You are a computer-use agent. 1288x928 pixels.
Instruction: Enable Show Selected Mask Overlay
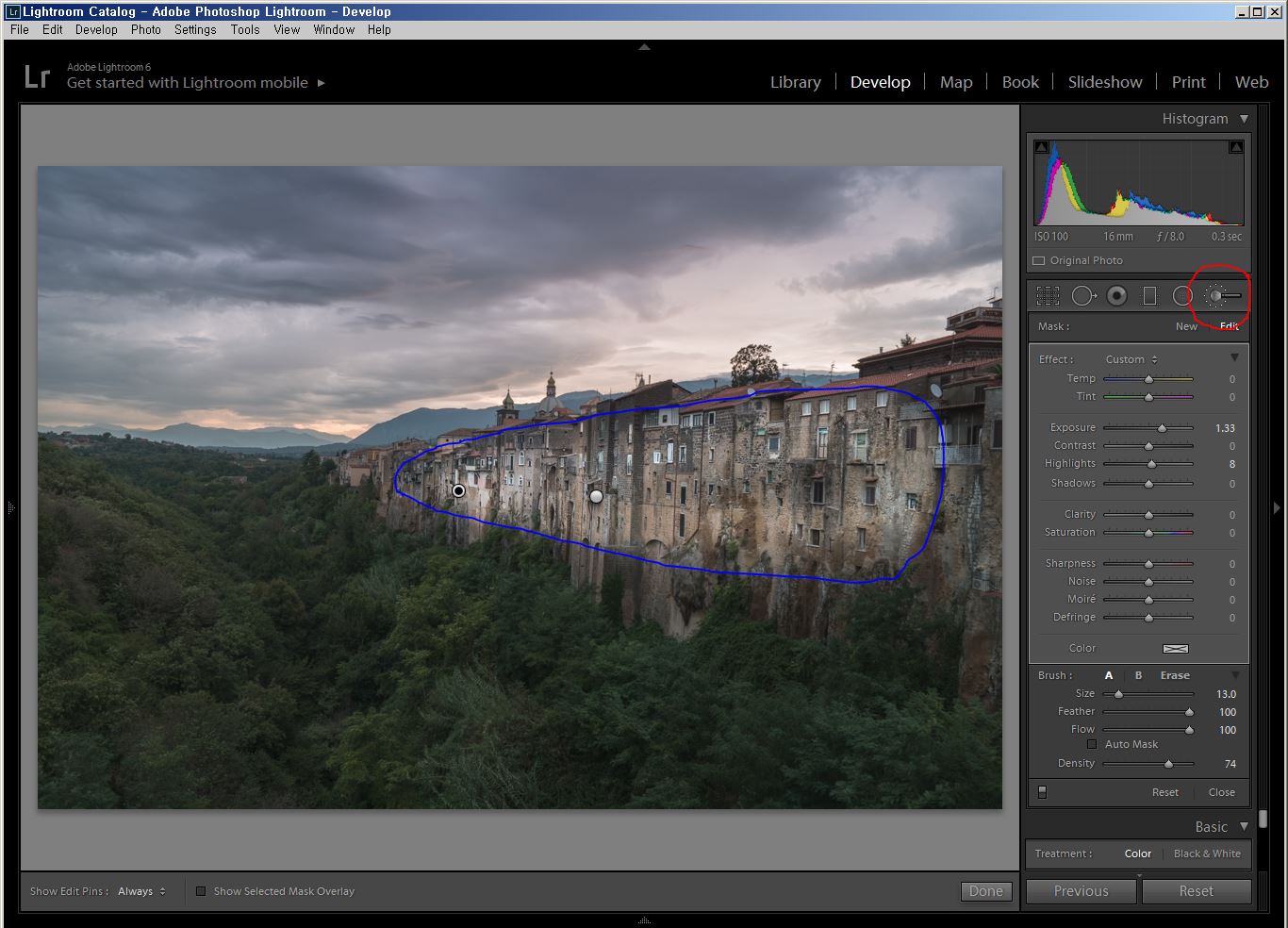[x=201, y=891]
